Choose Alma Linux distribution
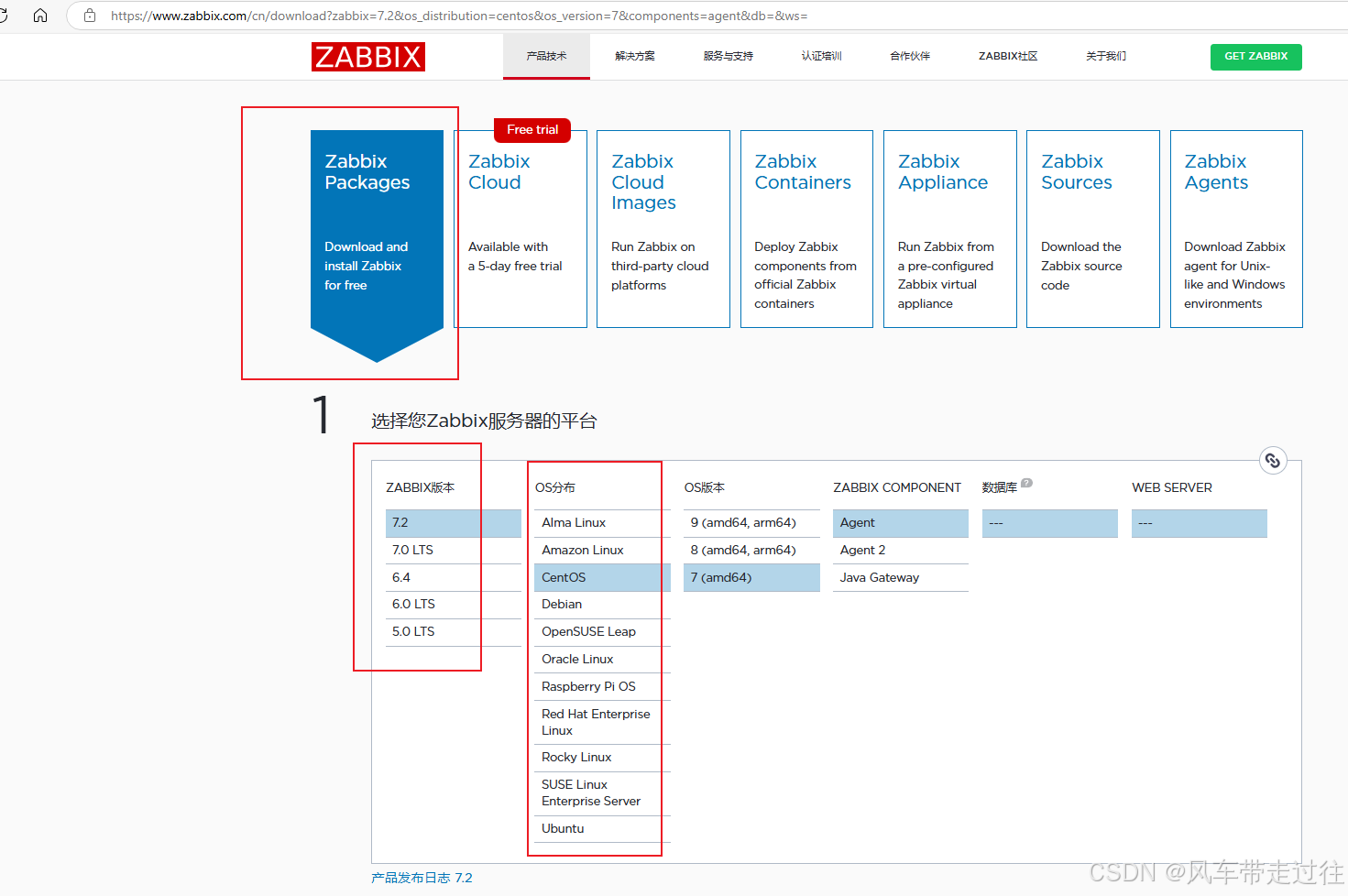The image size is (1348, 896). tap(603, 523)
